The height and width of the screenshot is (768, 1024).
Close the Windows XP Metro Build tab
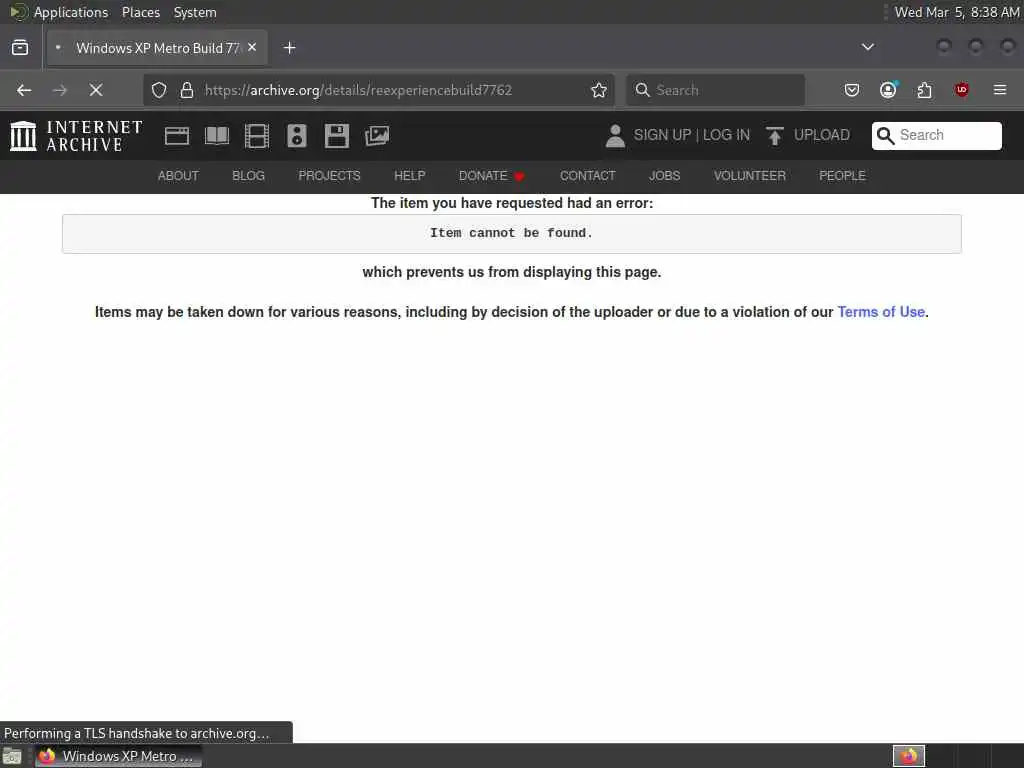point(252,48)
